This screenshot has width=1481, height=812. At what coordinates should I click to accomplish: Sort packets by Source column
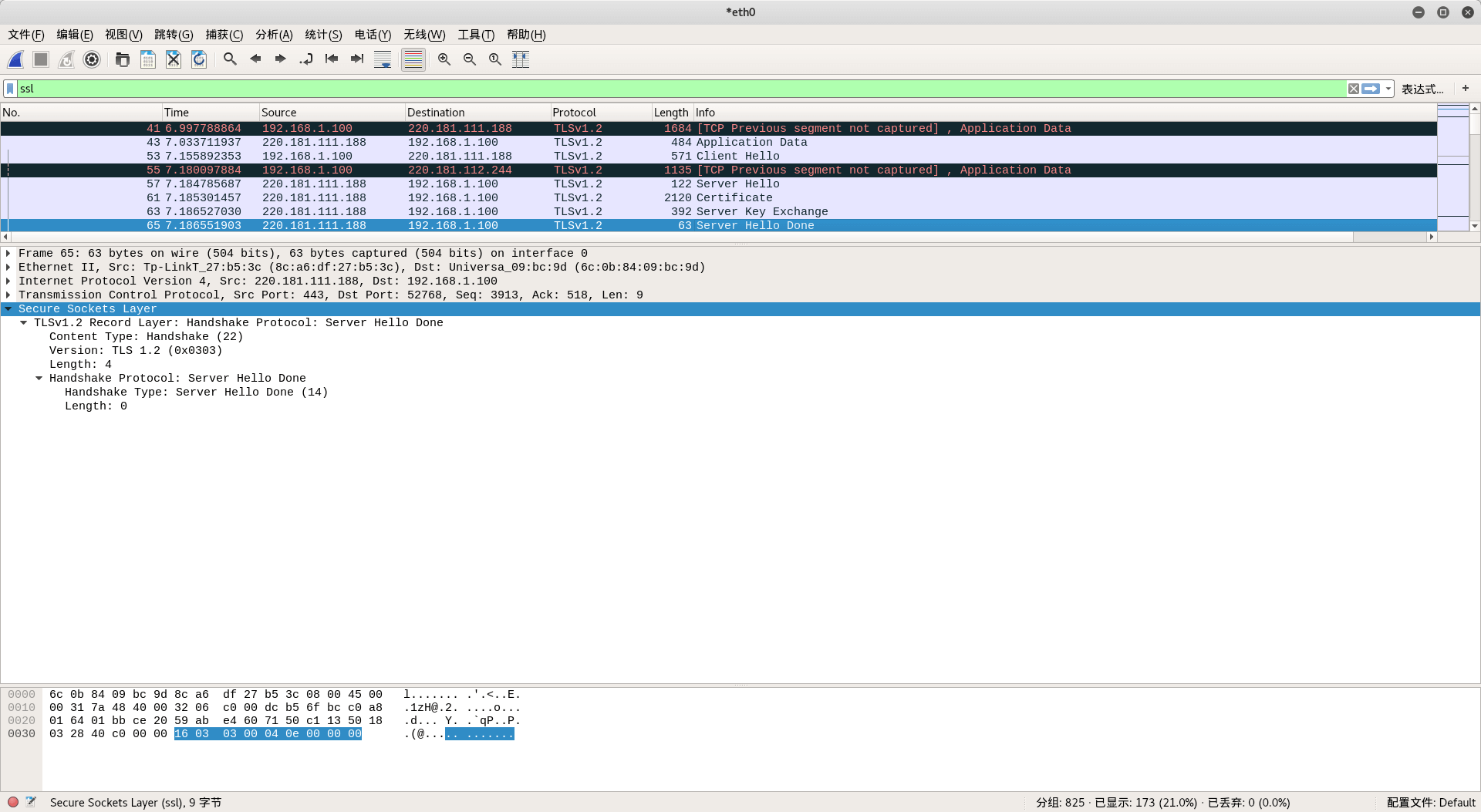tap(332, 113)
